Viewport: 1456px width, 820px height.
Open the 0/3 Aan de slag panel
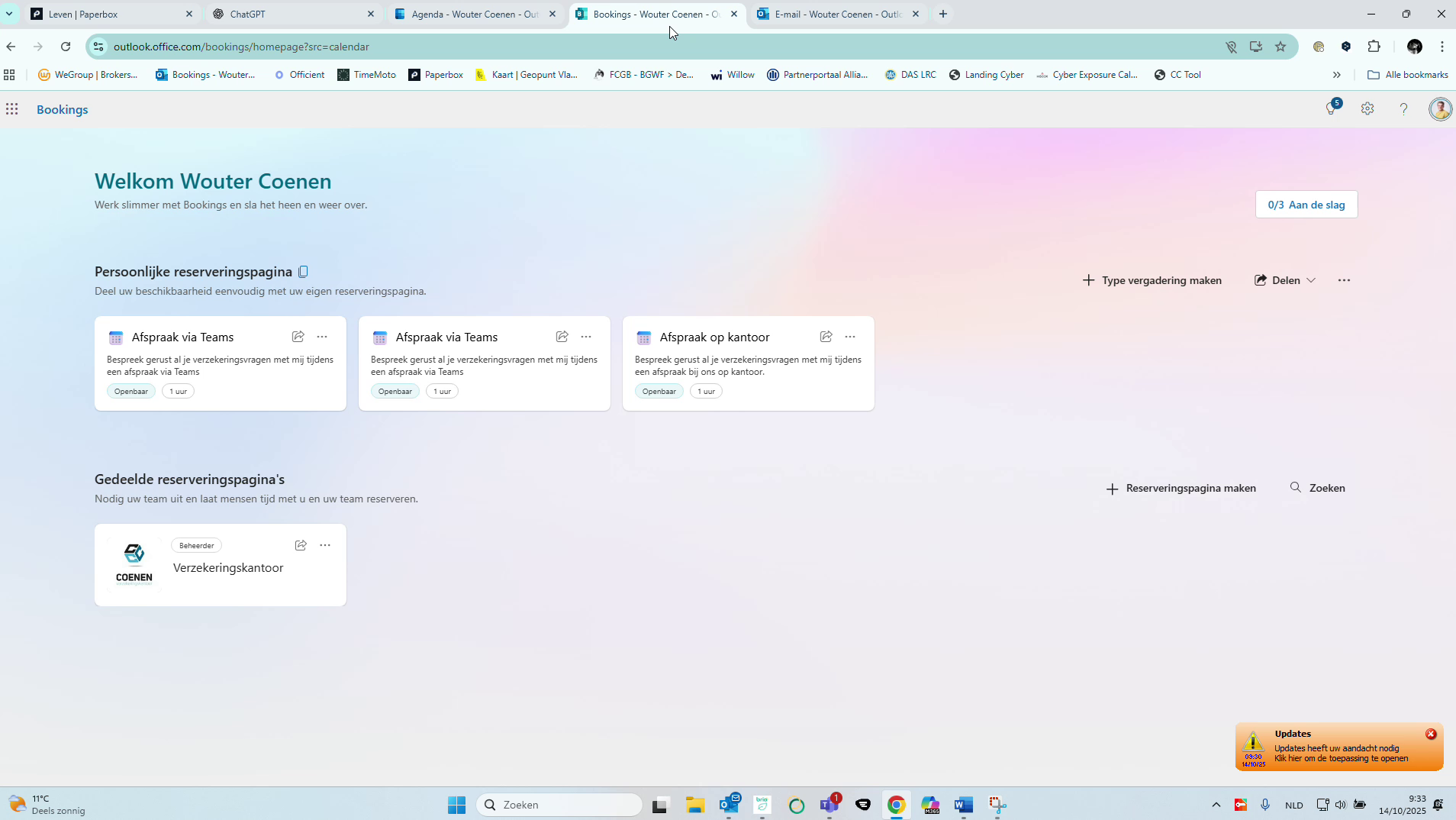tap(1305, 205)
